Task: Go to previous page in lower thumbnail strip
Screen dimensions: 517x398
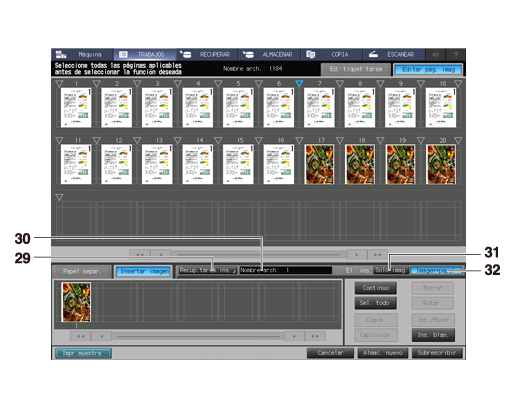Action: pos(101,336)
